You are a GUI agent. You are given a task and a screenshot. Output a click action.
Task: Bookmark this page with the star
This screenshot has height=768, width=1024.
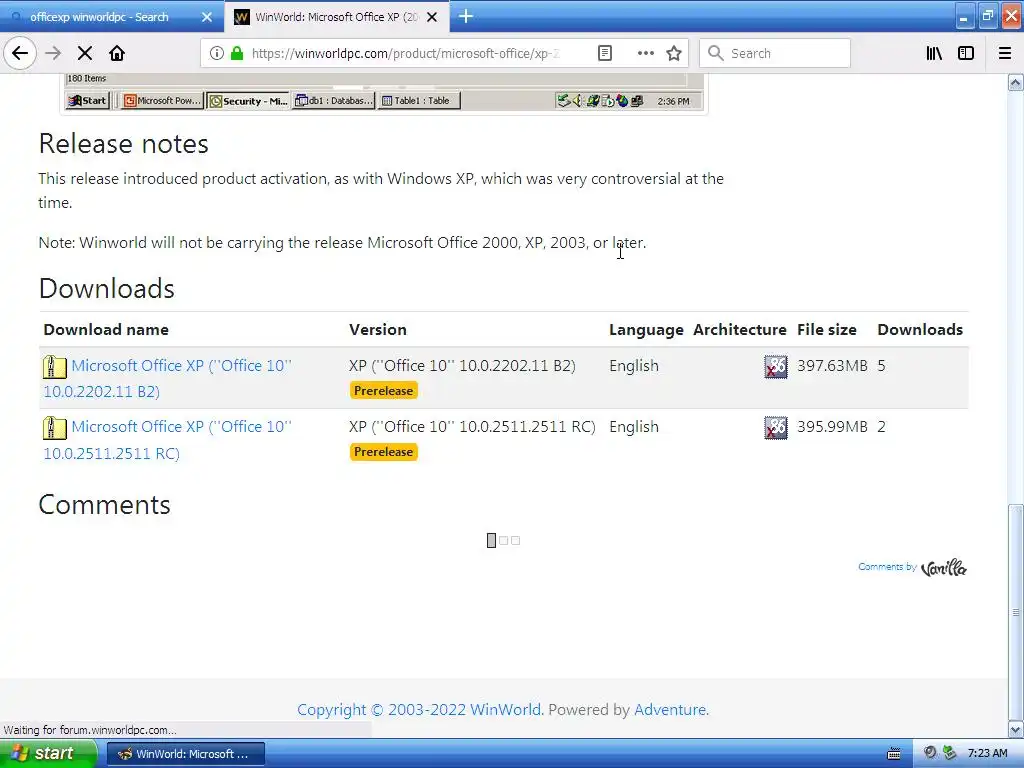pyautogui.click(x=674, y=53)
